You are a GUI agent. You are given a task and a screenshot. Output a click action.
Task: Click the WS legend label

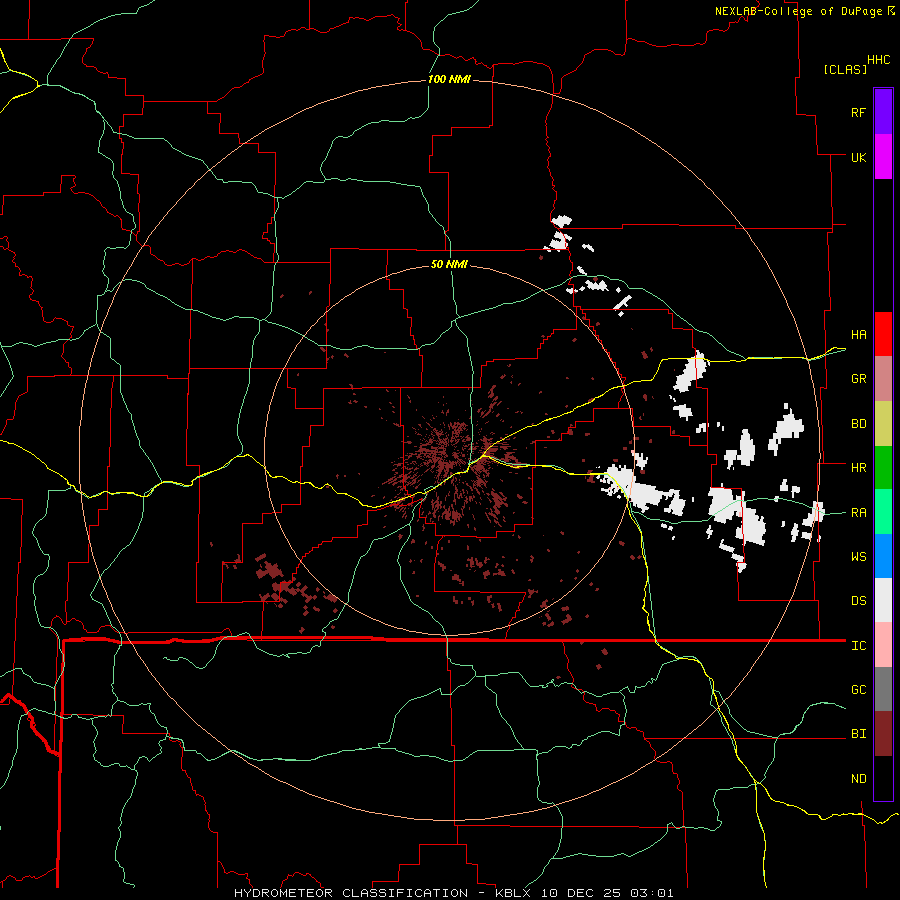tap(858, 557)
